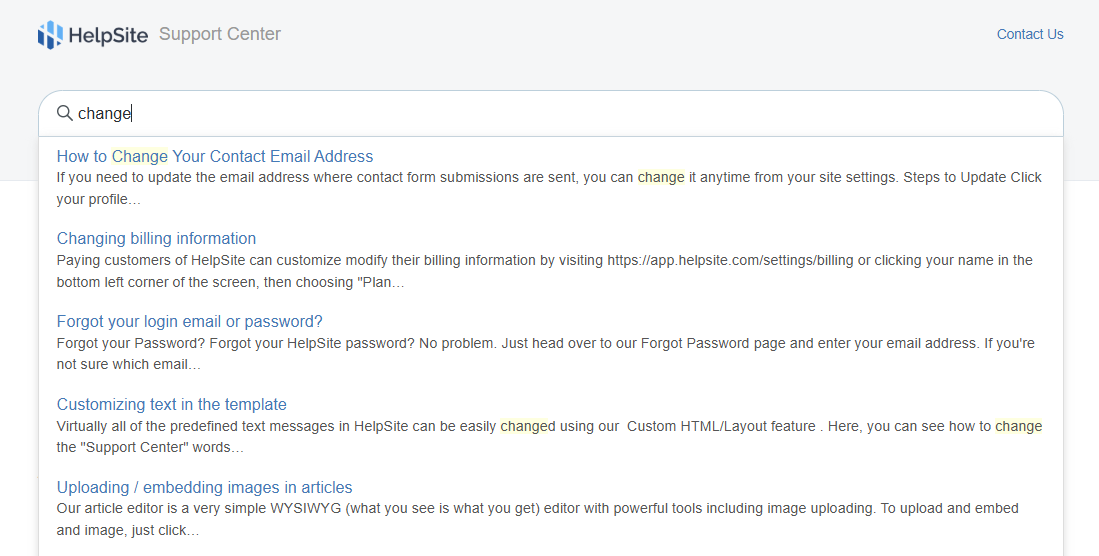This screenshot has width=1099, height=556.
Task: Click the HelpSite brand name text
Action: tap(109, 35)
